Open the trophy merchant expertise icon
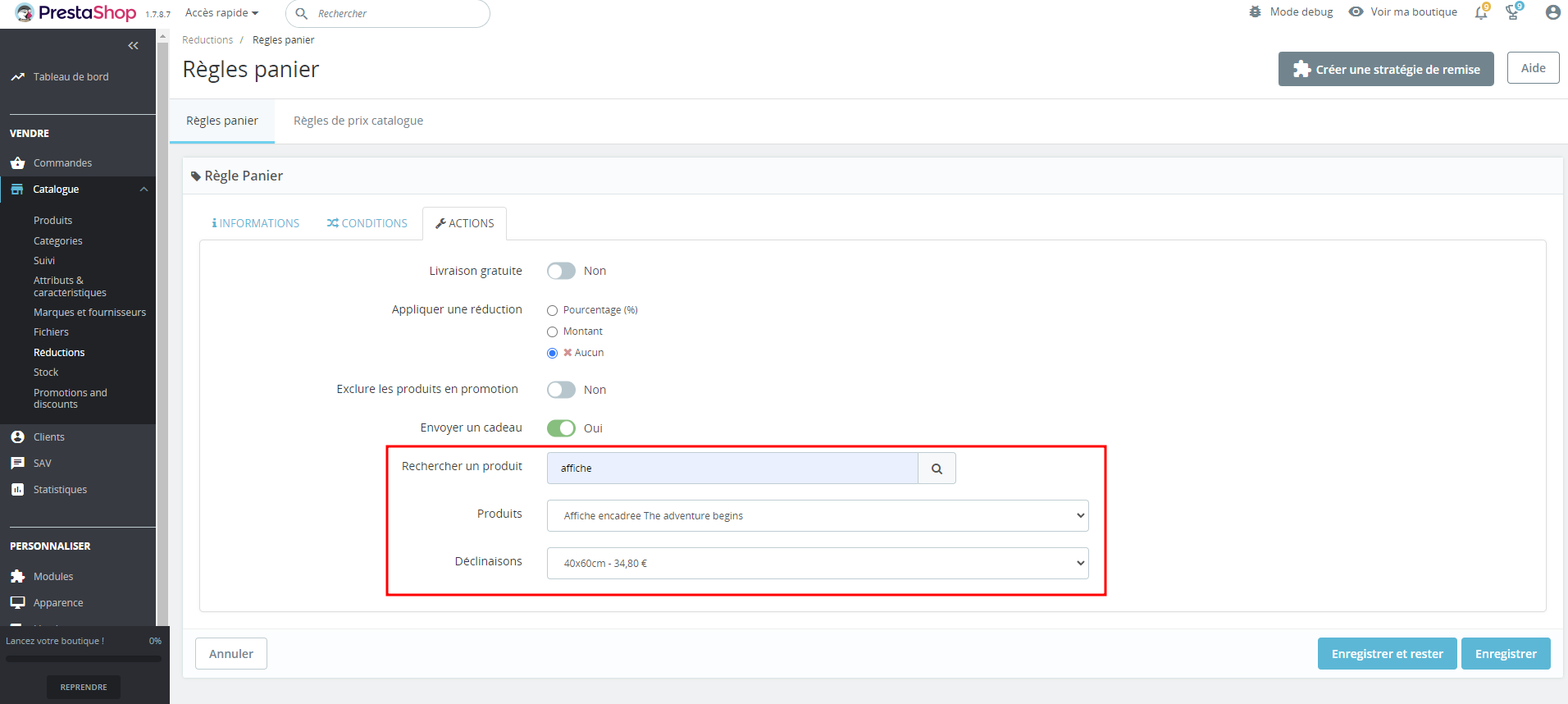Screen dimensions: 1568x704 [1513, 12]
